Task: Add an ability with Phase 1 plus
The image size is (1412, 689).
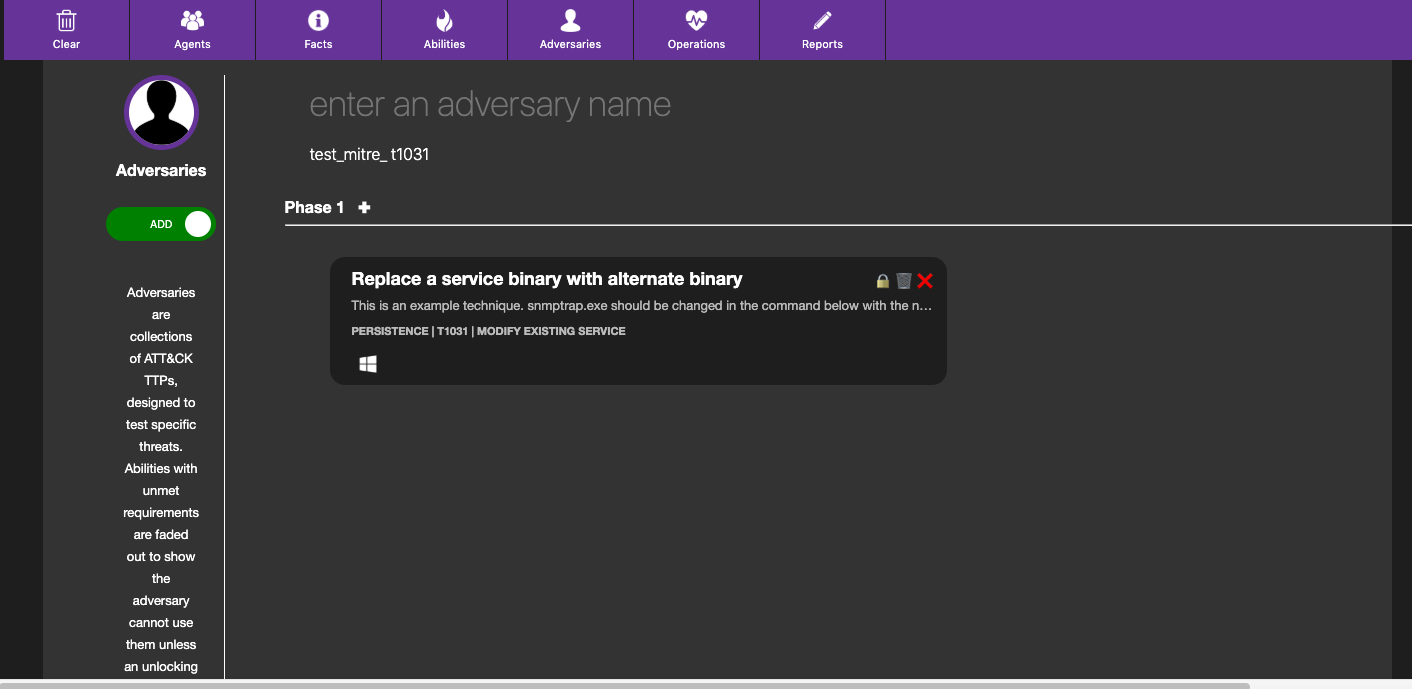Action: [364, 207]
